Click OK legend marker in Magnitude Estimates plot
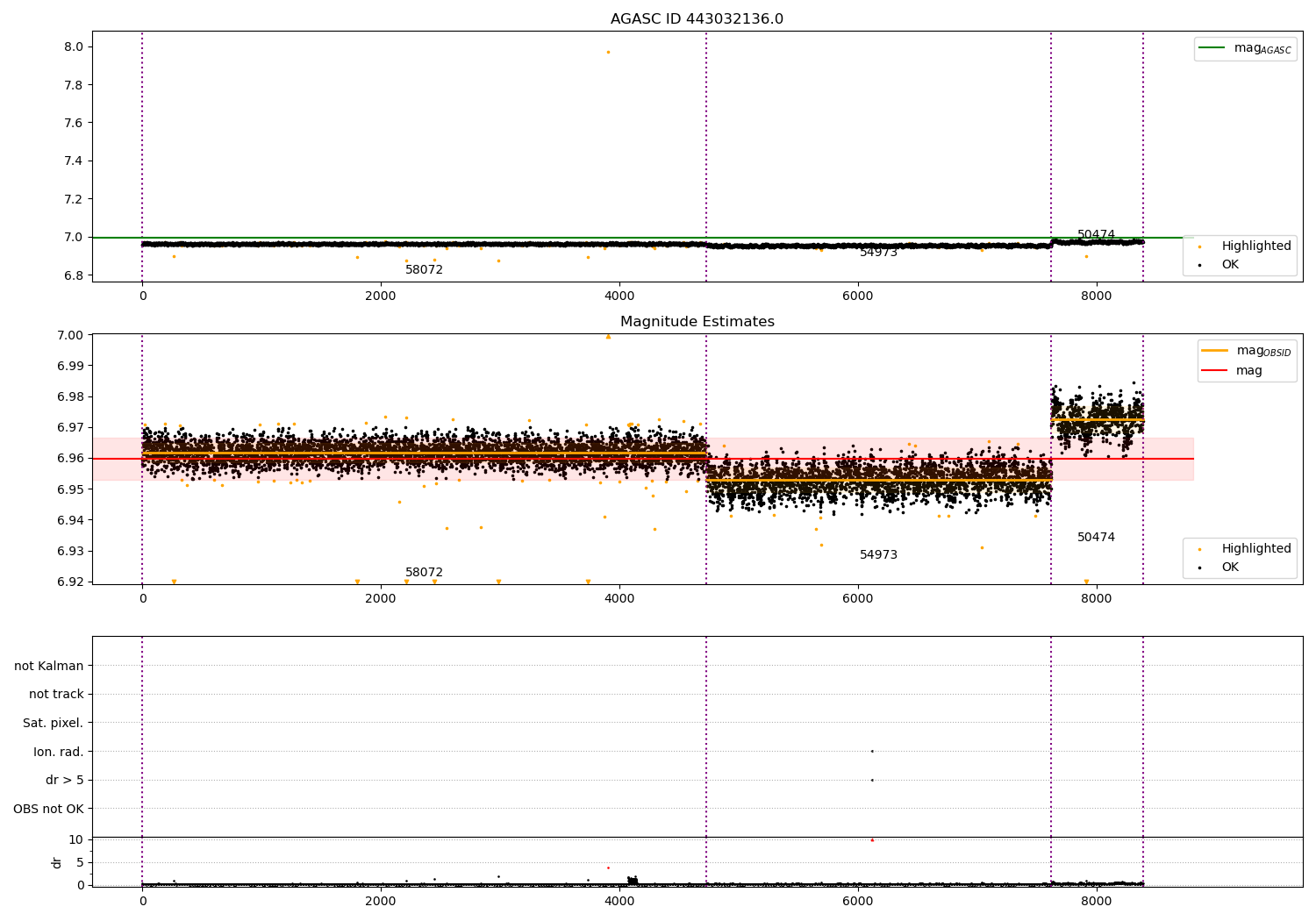Viewport: 1316px width, 921px height. [x=1199, y=568]
